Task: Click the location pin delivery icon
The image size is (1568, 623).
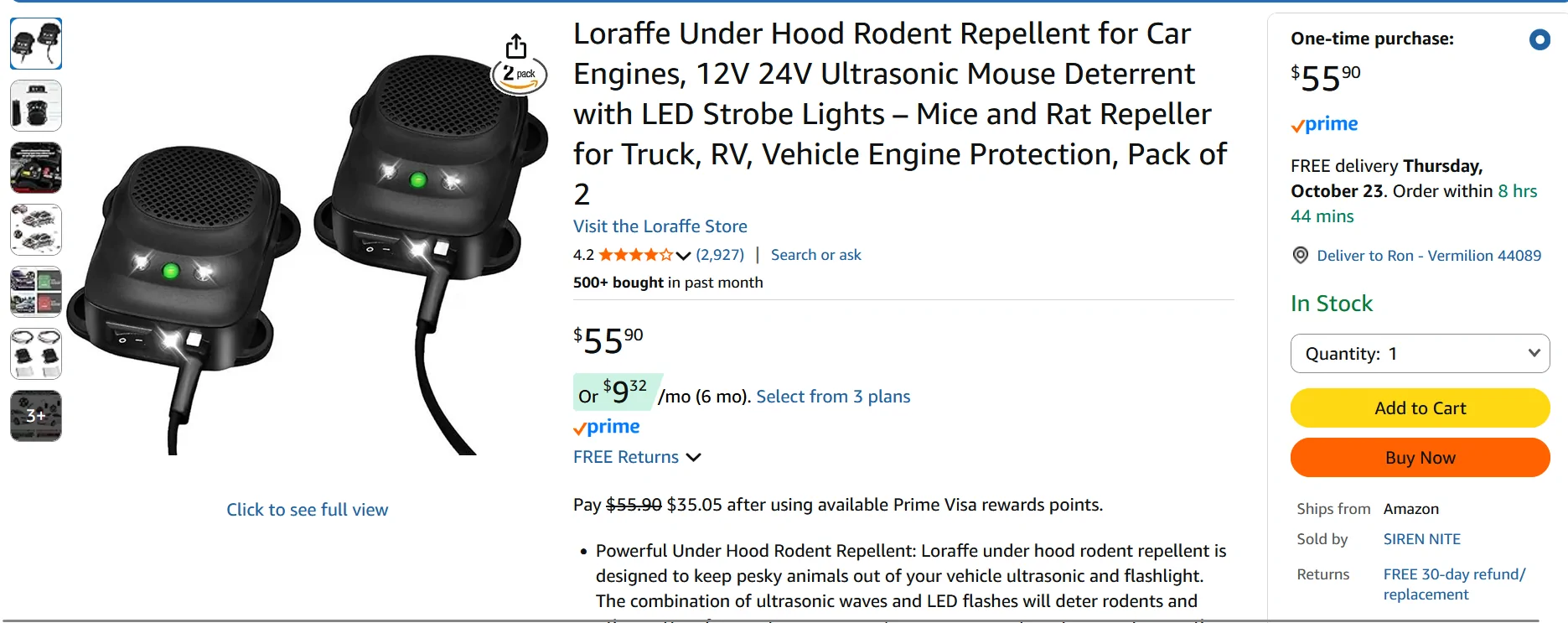Action: (1300, 255)
